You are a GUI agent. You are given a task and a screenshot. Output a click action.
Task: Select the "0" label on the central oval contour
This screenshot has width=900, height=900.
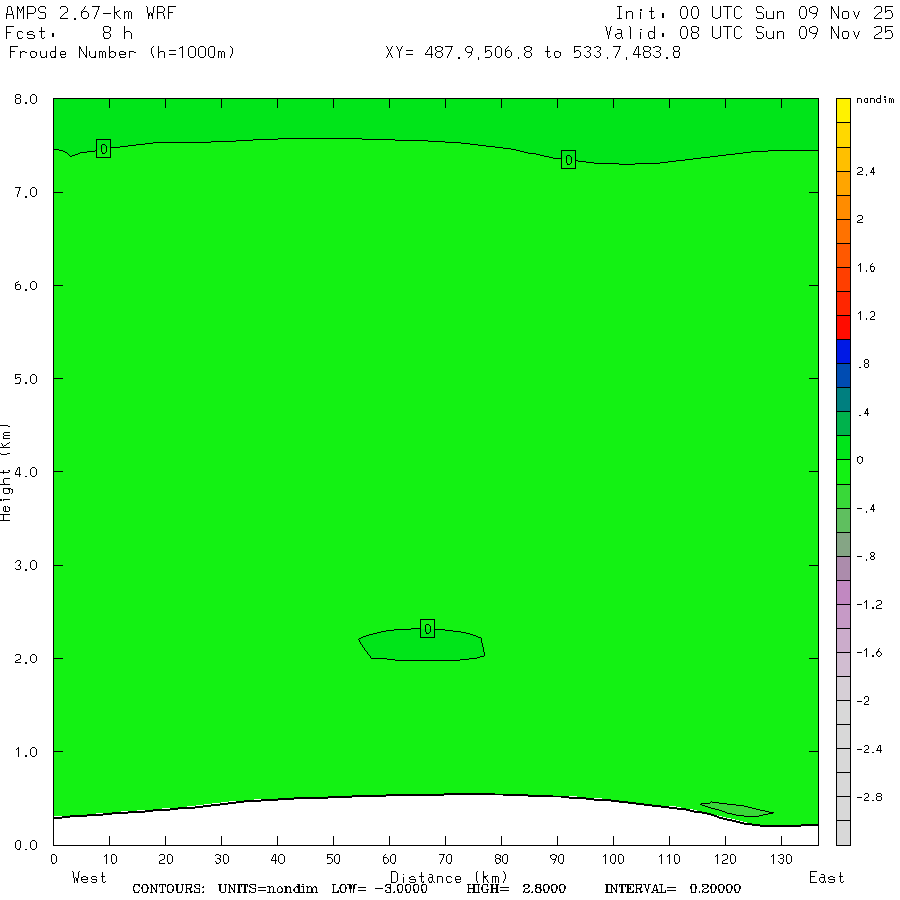click(x=427, y=629)
